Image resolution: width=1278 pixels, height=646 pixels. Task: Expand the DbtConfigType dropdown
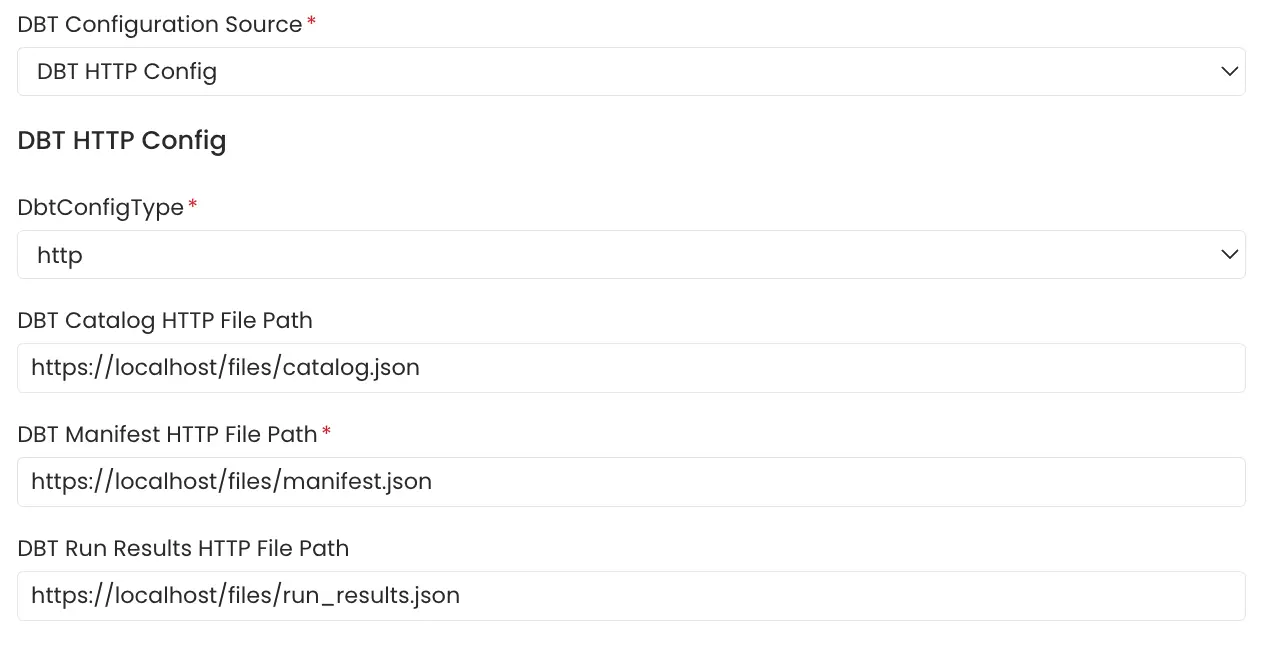tap(631, 255)
